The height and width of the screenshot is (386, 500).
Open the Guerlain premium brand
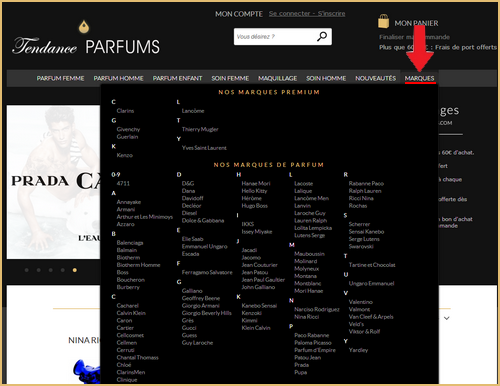tap(127, 137)
